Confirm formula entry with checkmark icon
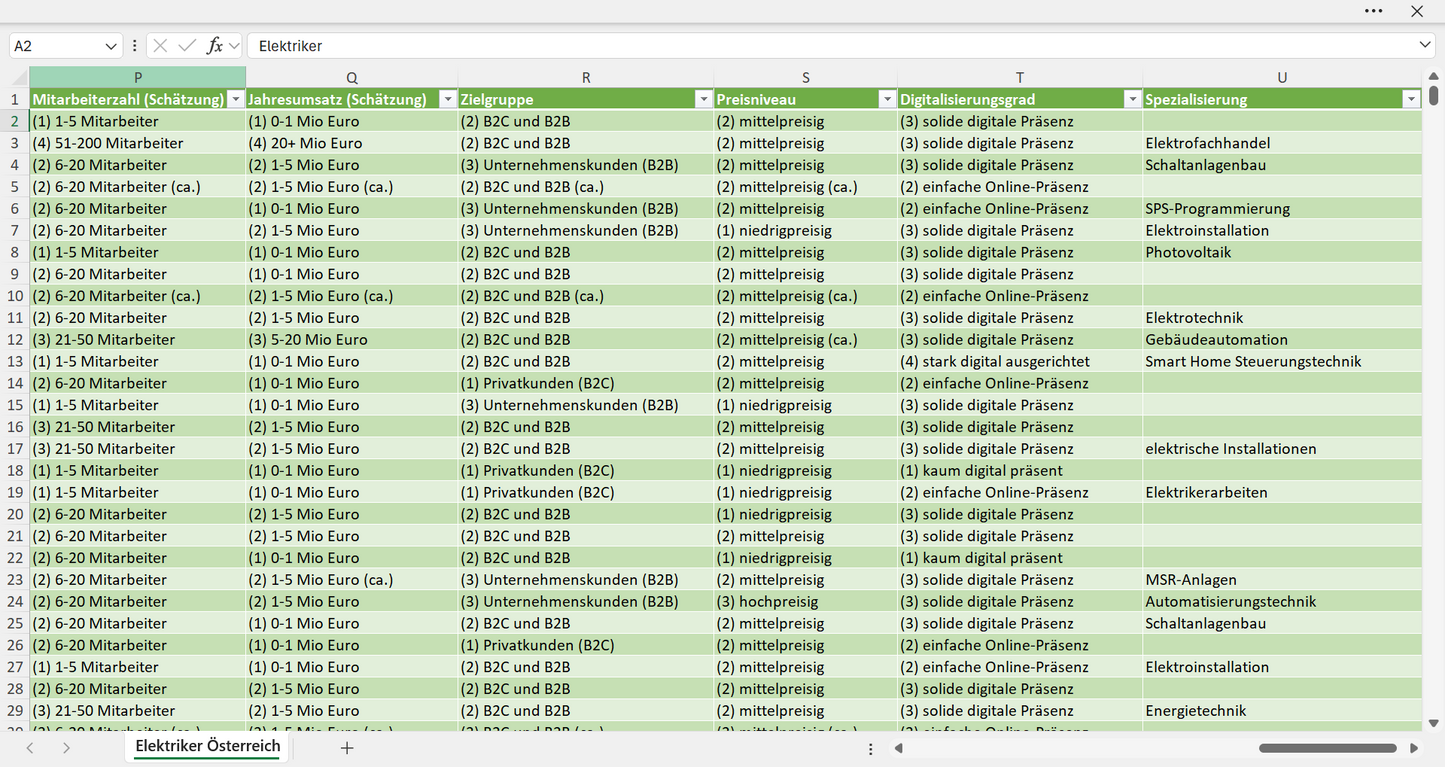This screenshot has width=1445, height=767. (187, 46)
